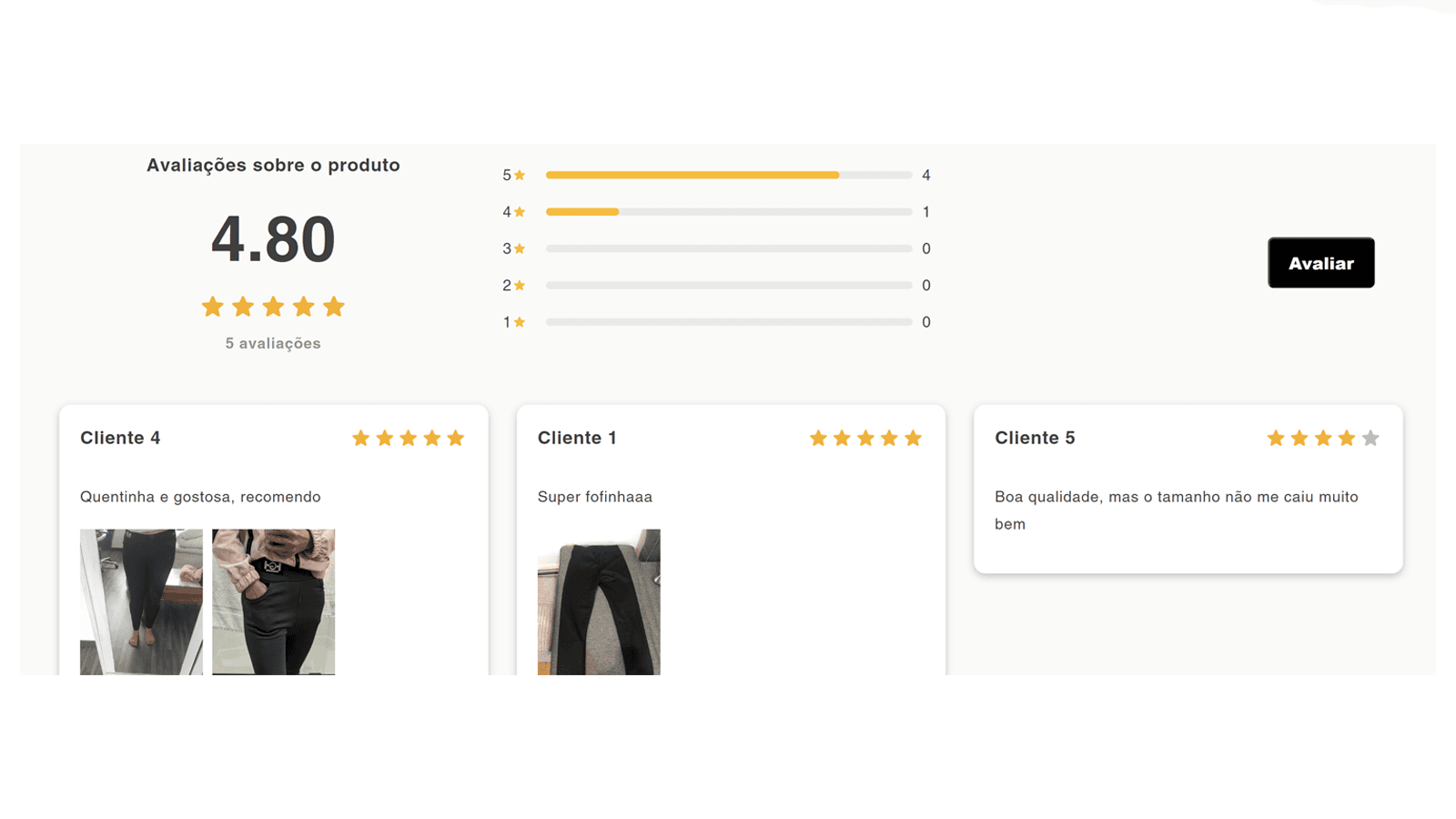This screenshot has height=819, width=1456.
Task: Open the '5 avaliações' summary link
Action: point(272,343)
